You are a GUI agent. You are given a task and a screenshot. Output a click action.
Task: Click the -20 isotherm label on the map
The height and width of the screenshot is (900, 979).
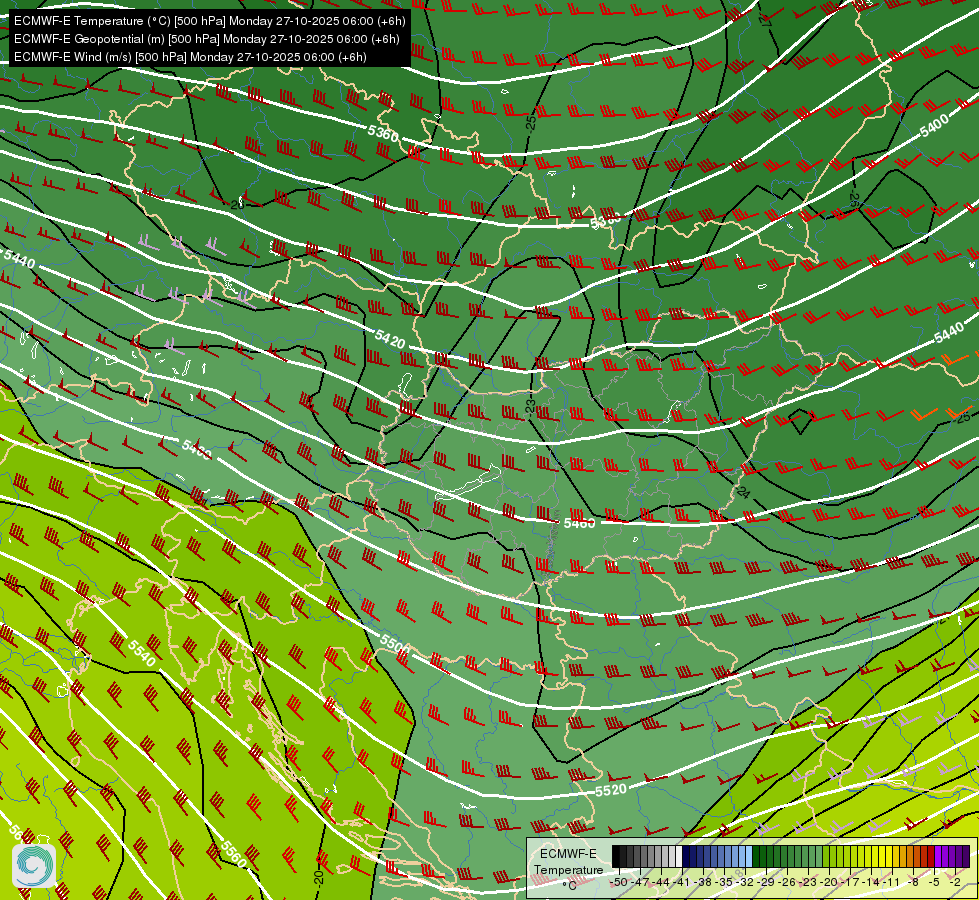click(x=318, y=877)
